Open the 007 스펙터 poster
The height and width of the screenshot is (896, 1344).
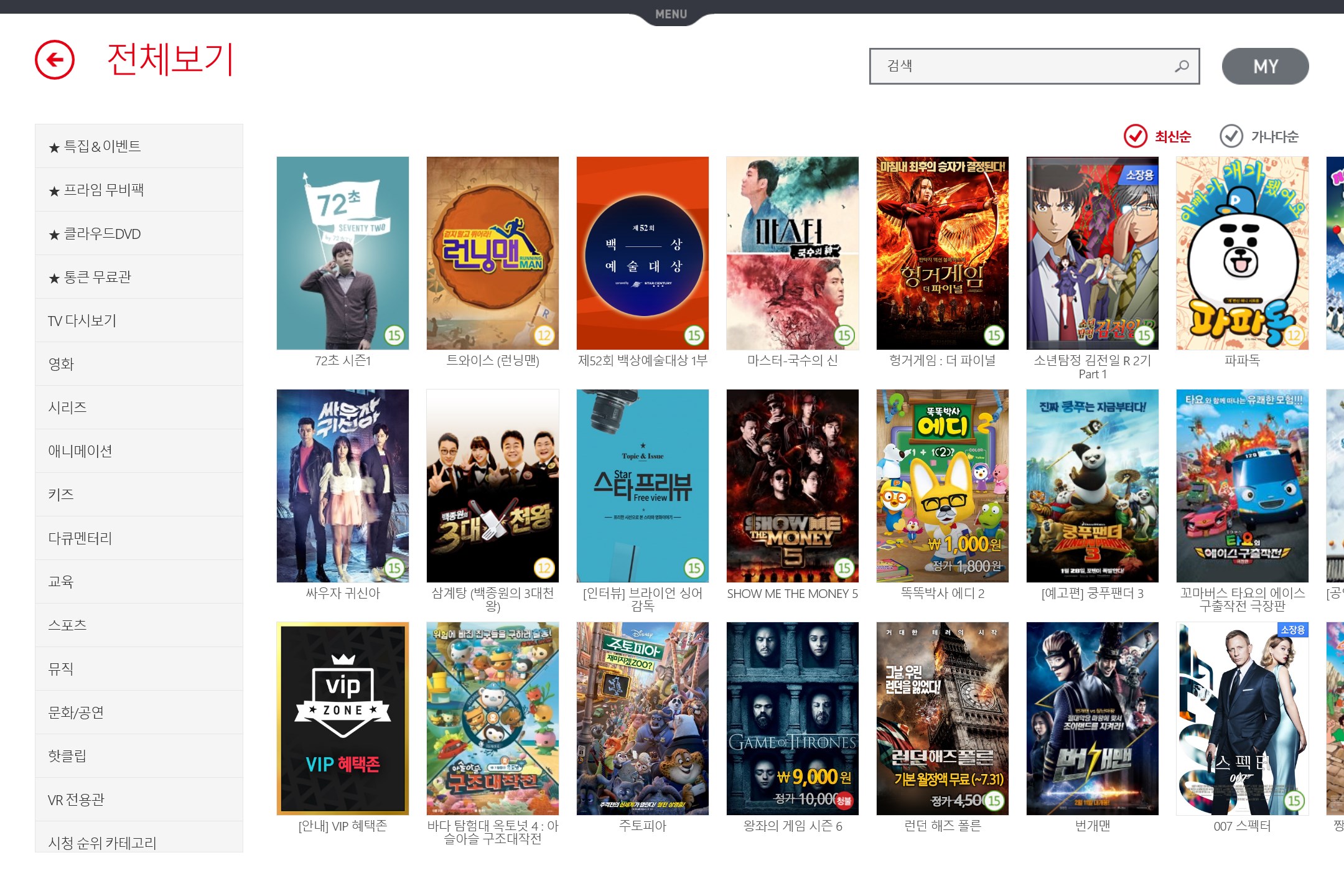[x=1242, y=719]
